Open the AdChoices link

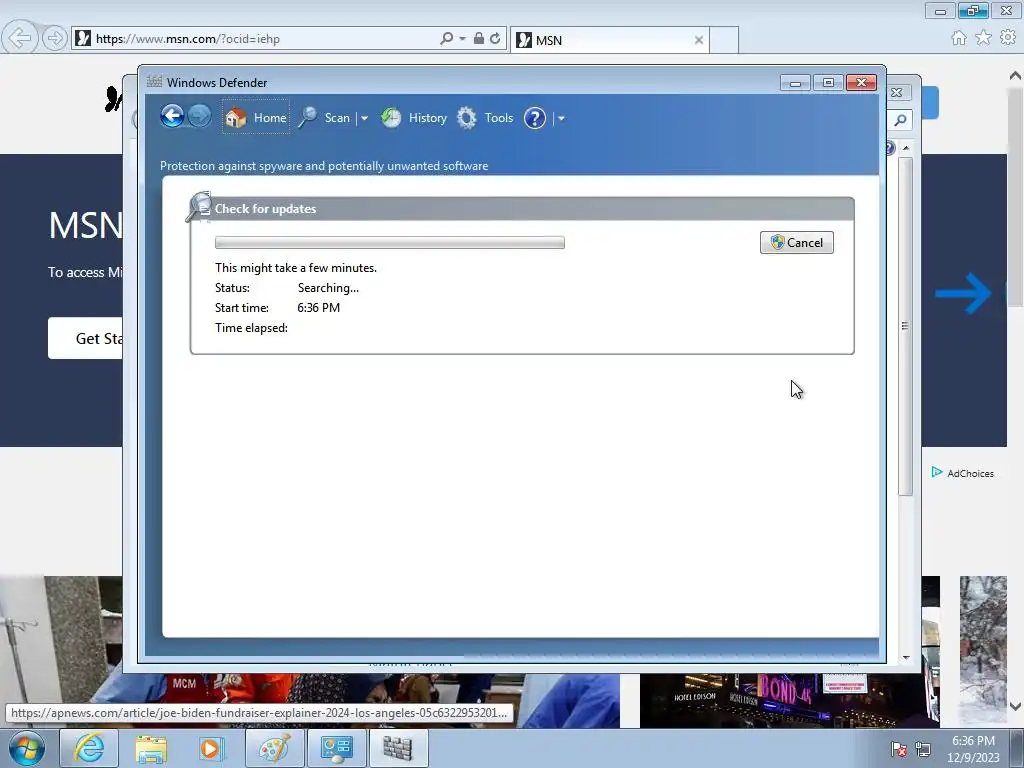click(963, 473)
